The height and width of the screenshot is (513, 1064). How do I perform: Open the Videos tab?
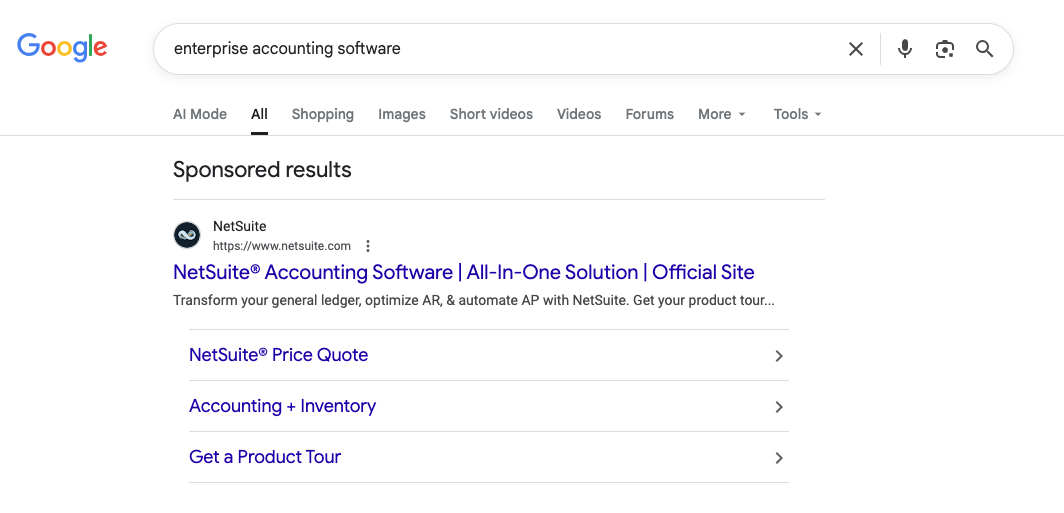[x=579, y=114]
